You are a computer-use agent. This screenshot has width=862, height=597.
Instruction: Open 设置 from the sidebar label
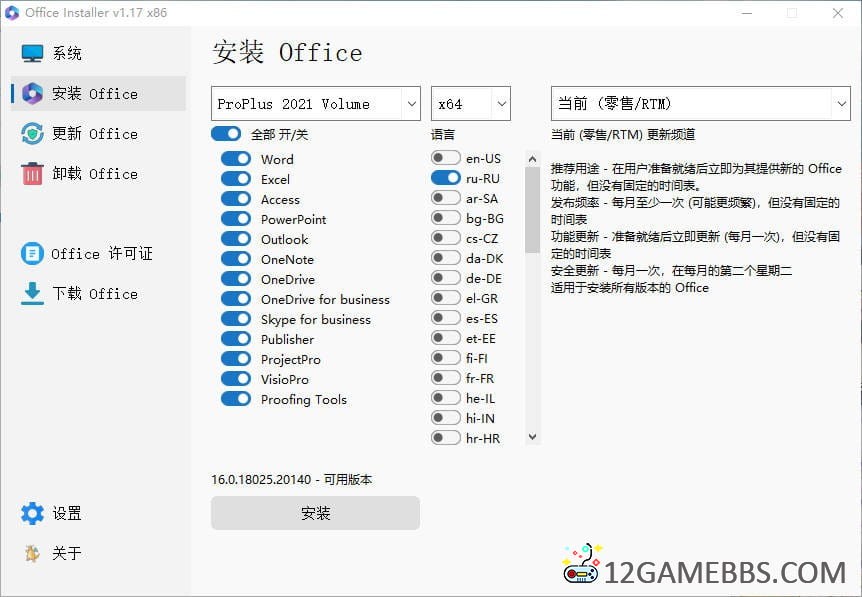pos(67,513)
